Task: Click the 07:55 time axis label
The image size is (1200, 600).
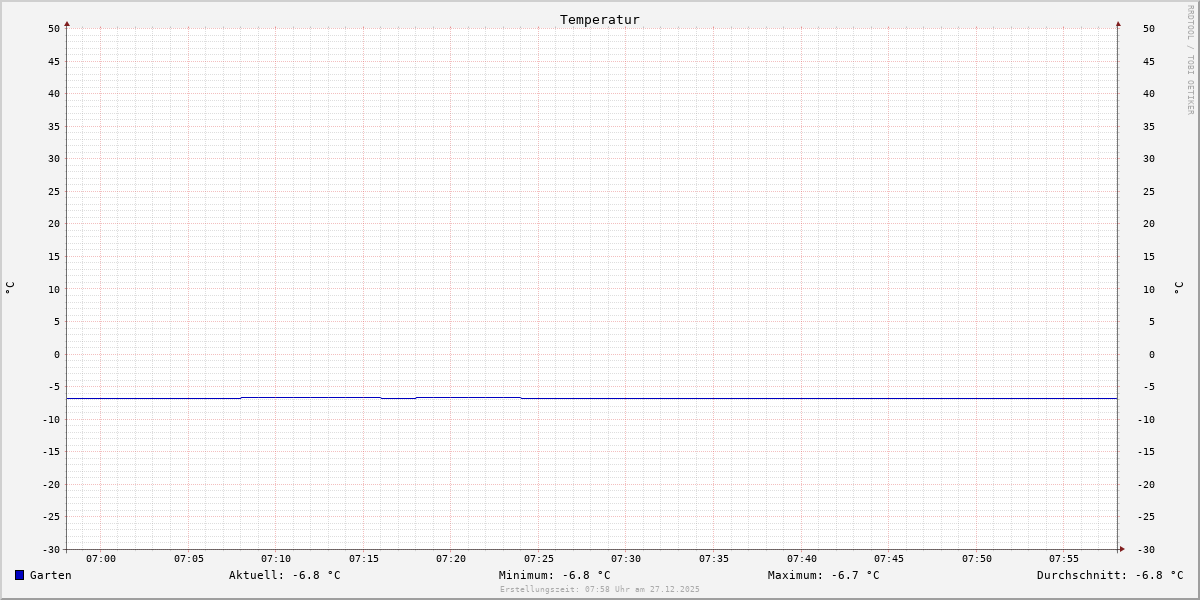Action: point(1064,558)
